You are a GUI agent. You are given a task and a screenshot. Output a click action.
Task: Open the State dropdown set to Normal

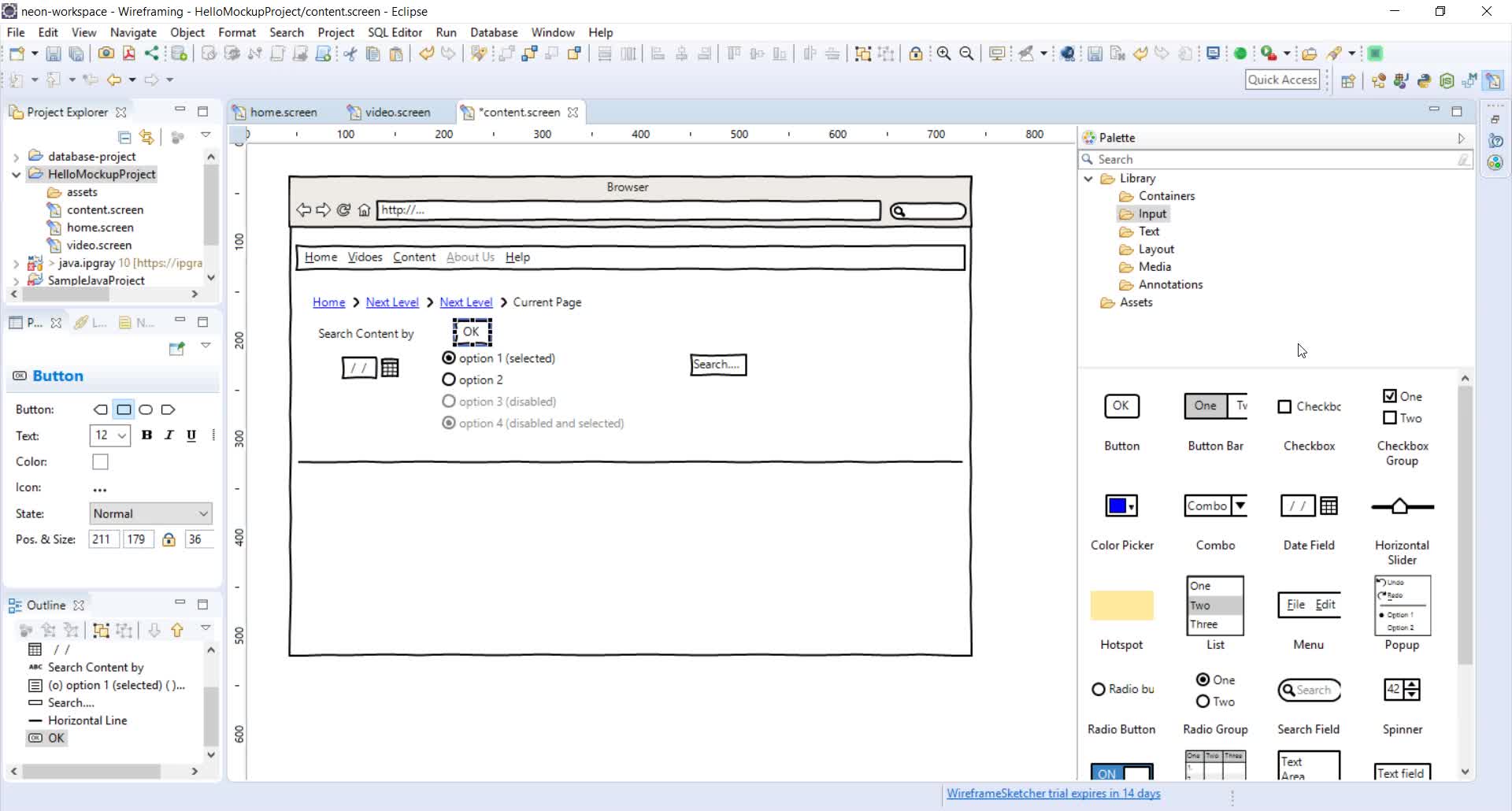pos(150,513)
